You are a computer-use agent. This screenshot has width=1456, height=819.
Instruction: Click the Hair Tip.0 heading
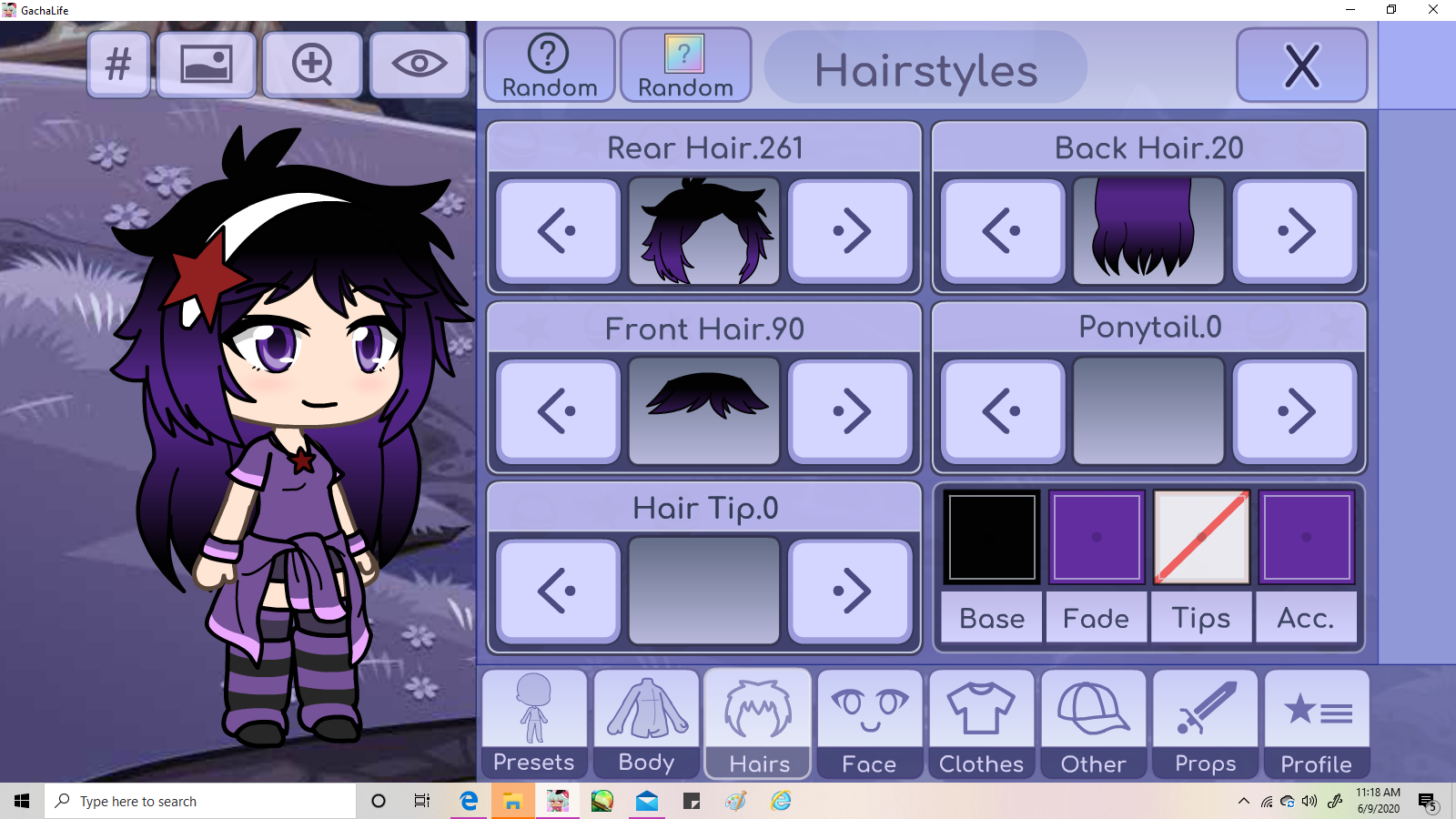pos(705,508)
